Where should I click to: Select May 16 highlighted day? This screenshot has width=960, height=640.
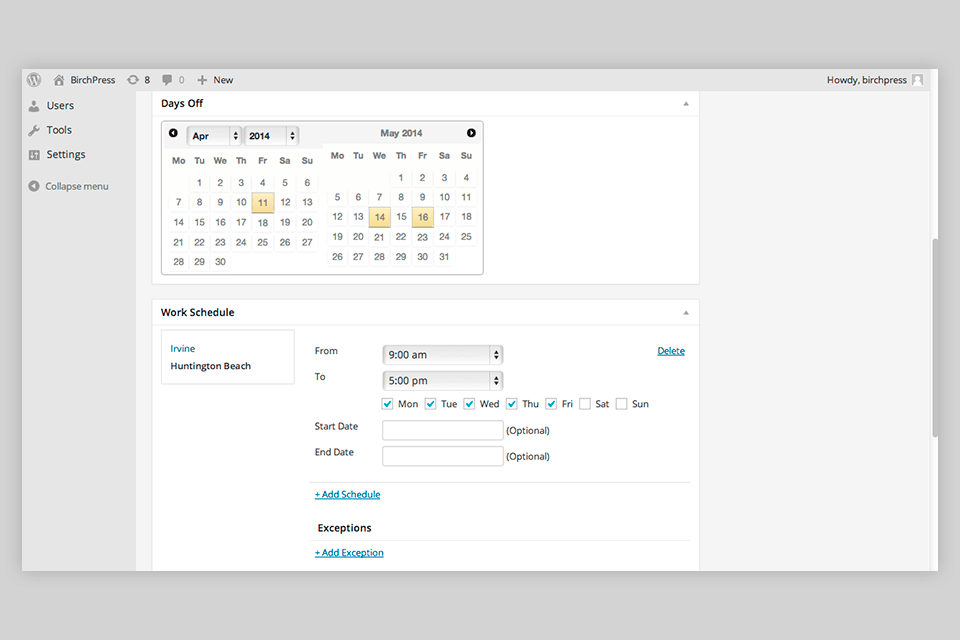(x=422, y=217)
